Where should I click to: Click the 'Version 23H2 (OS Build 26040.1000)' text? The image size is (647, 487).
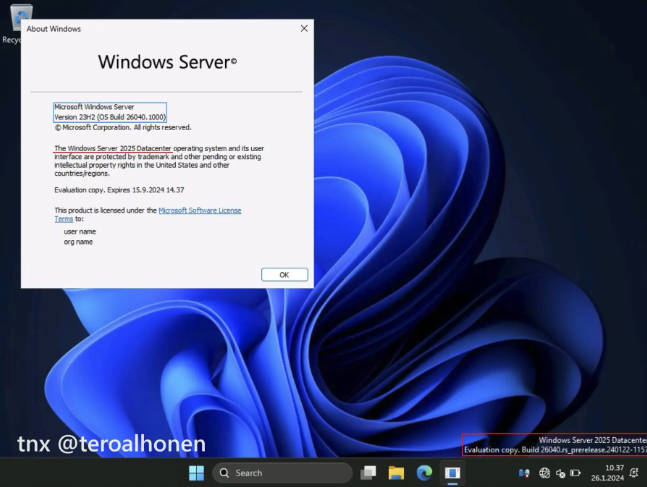pos(110,117)
